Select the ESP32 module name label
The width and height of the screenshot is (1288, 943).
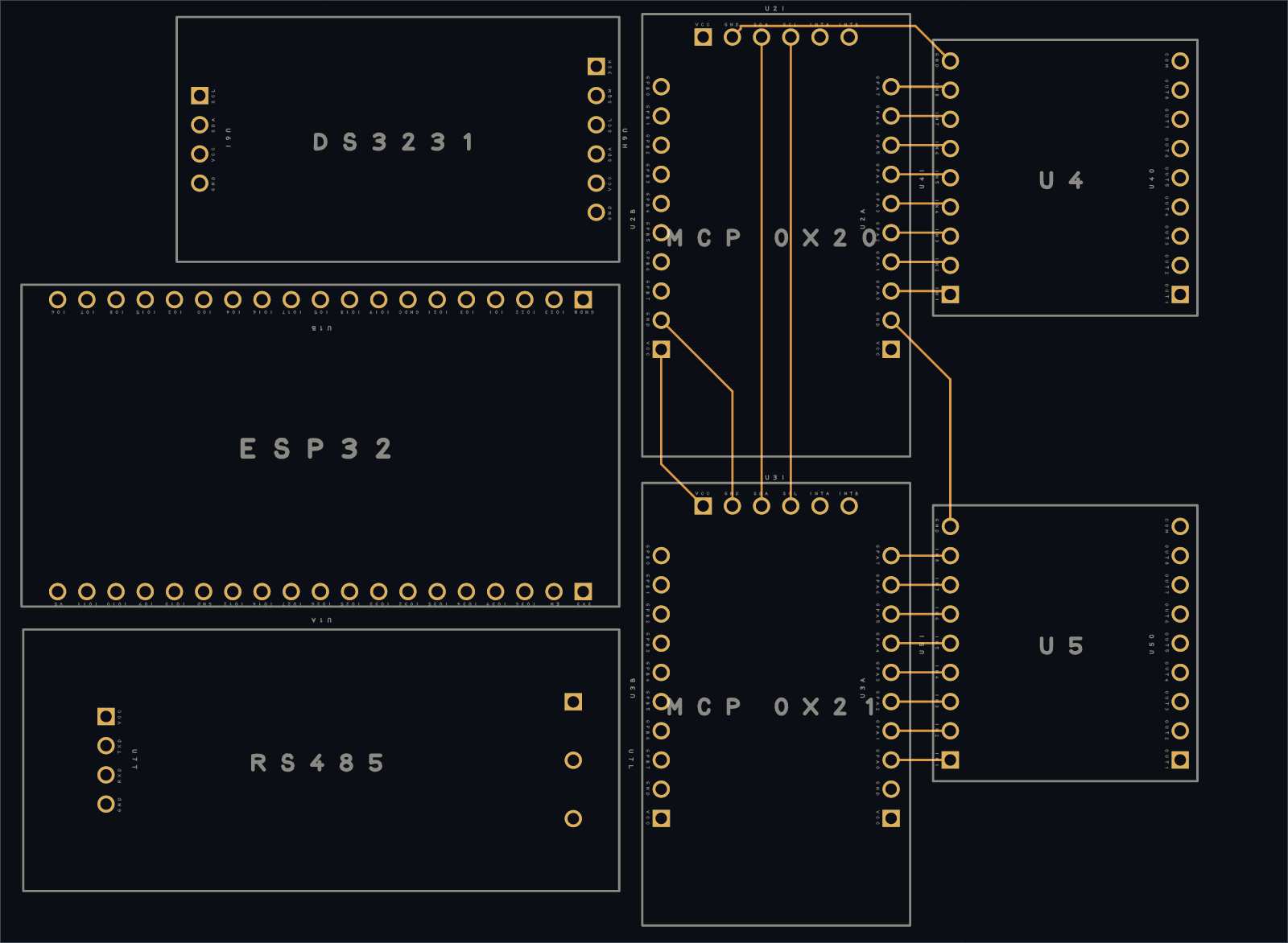(316, 448)
